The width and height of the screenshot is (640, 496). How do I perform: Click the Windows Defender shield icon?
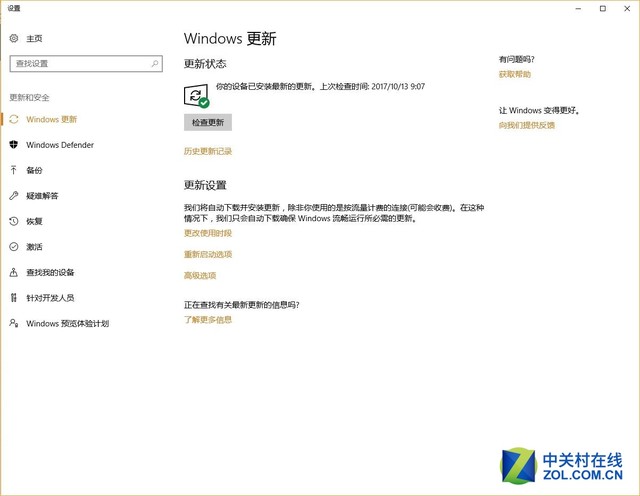tap(14, 145)
